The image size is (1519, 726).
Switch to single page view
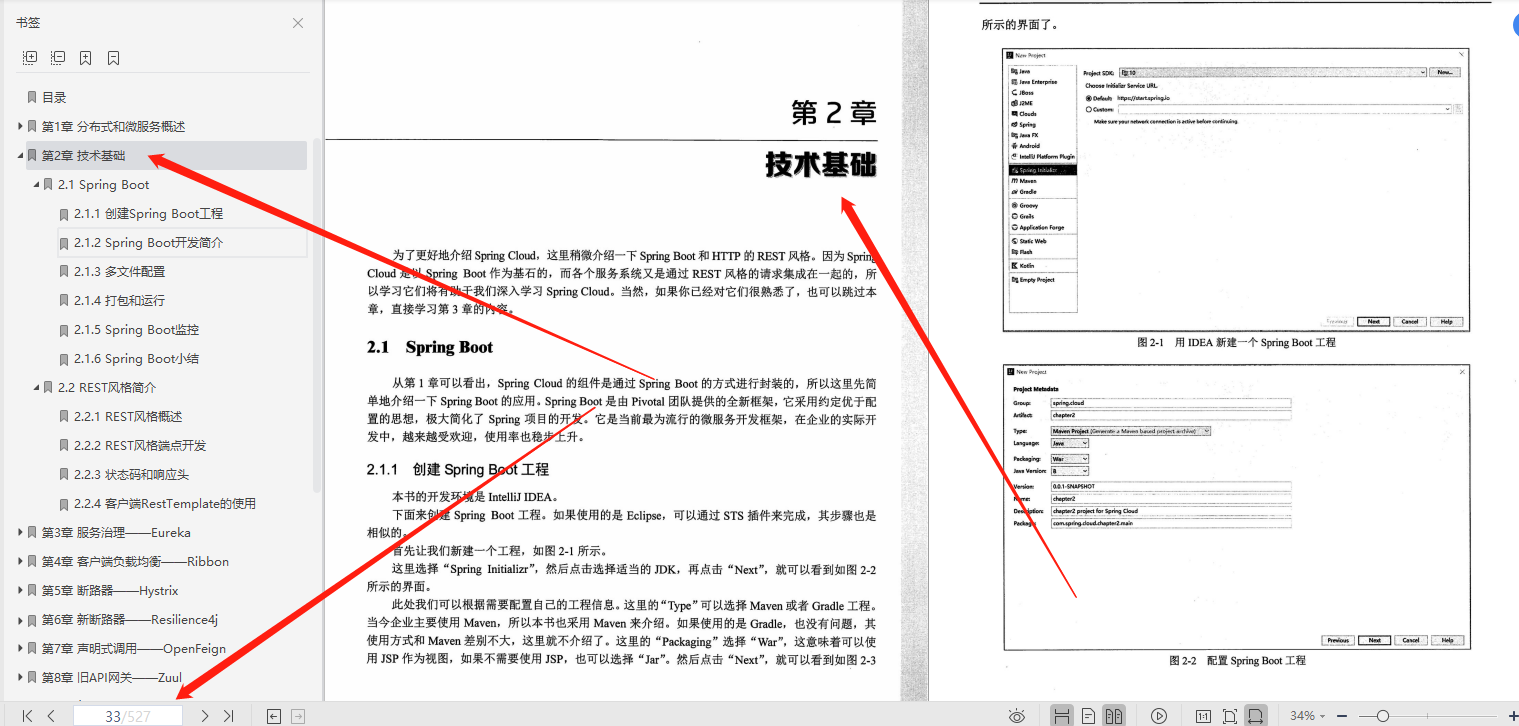[1088, 716]
